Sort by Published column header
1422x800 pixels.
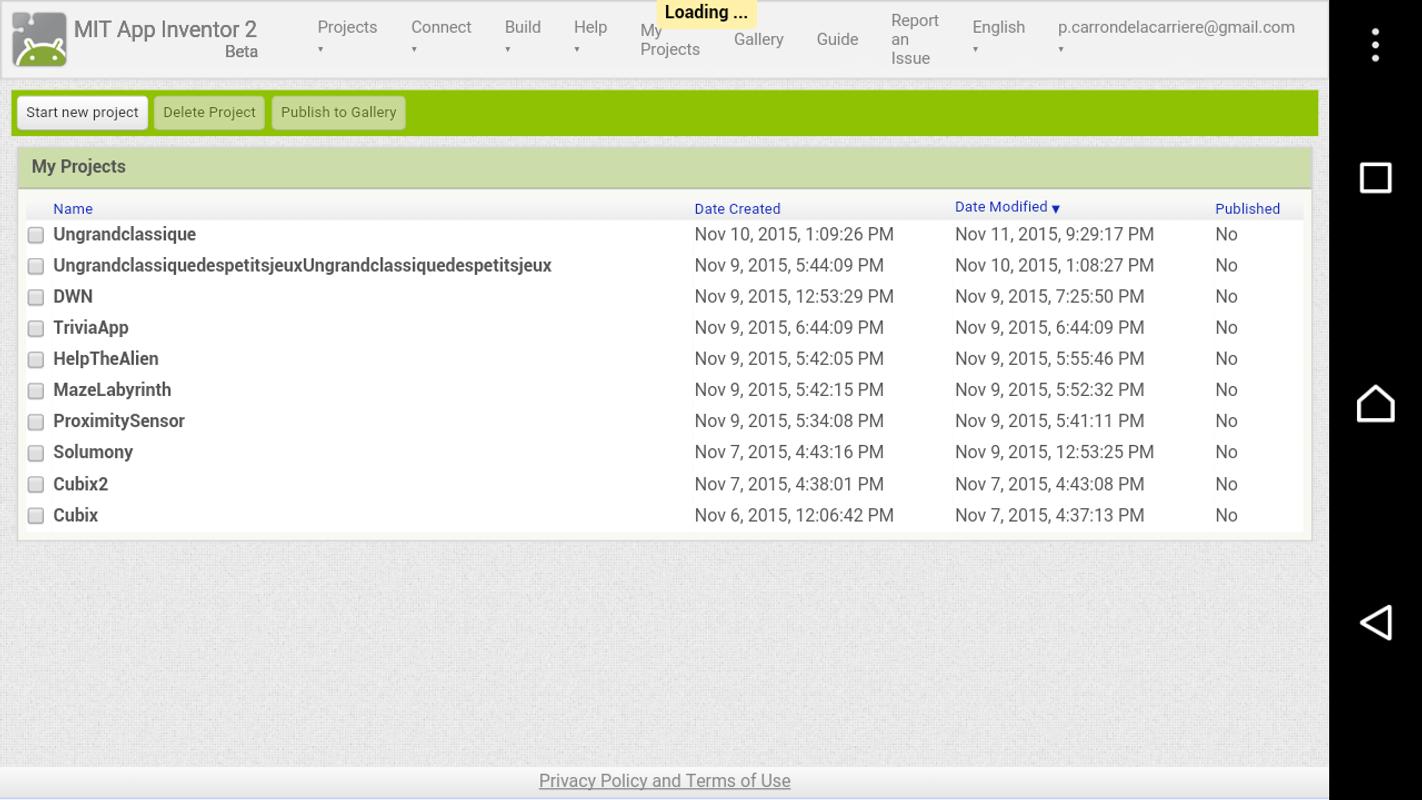tap(1247, 209)
